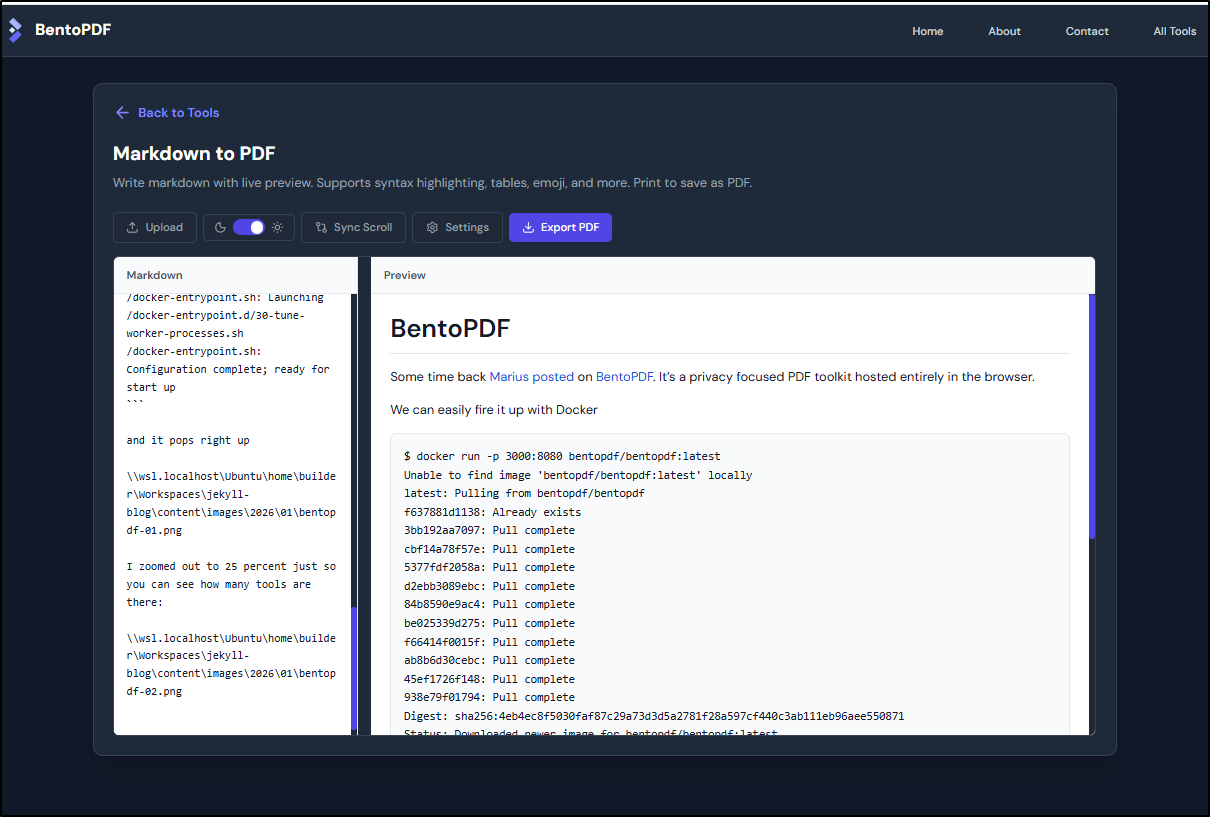This screenshot has width=1210, height=817.
Task: Click the sun light mode icon
Action: 277,228
